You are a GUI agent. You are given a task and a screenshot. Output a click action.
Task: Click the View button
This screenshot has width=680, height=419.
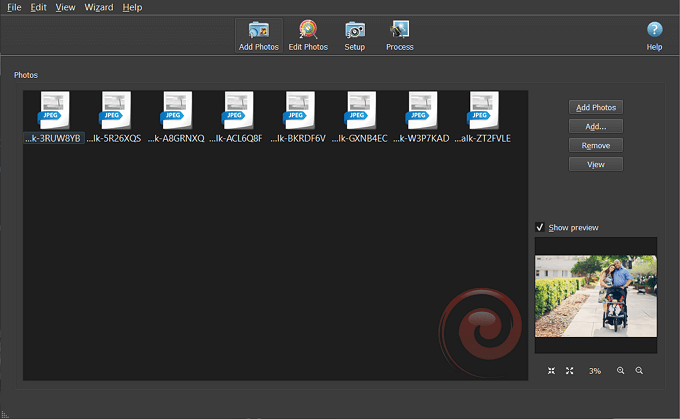tap(596, 164)
